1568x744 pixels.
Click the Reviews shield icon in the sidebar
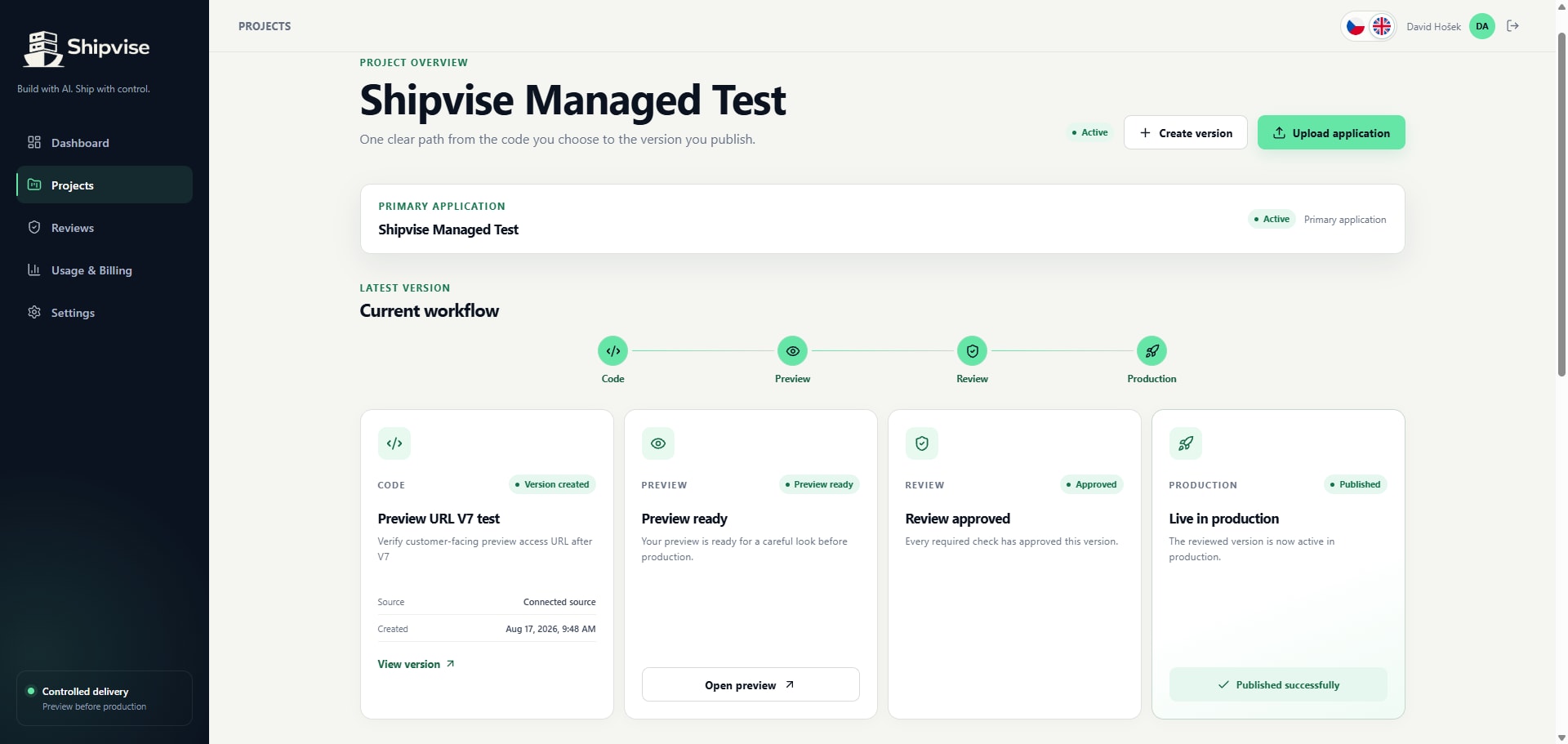[34, 227]
